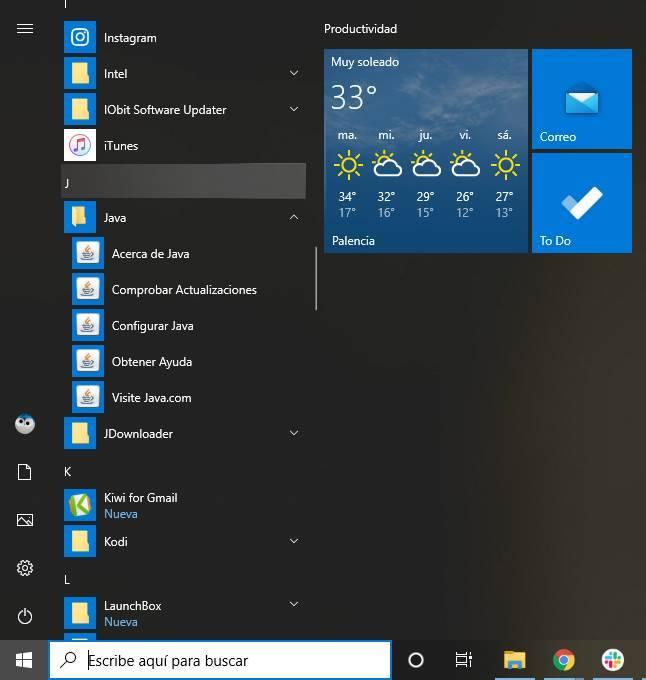Open the Documents sidebar icon
Screen dimensions: 646x680
(x=25, y=472)
